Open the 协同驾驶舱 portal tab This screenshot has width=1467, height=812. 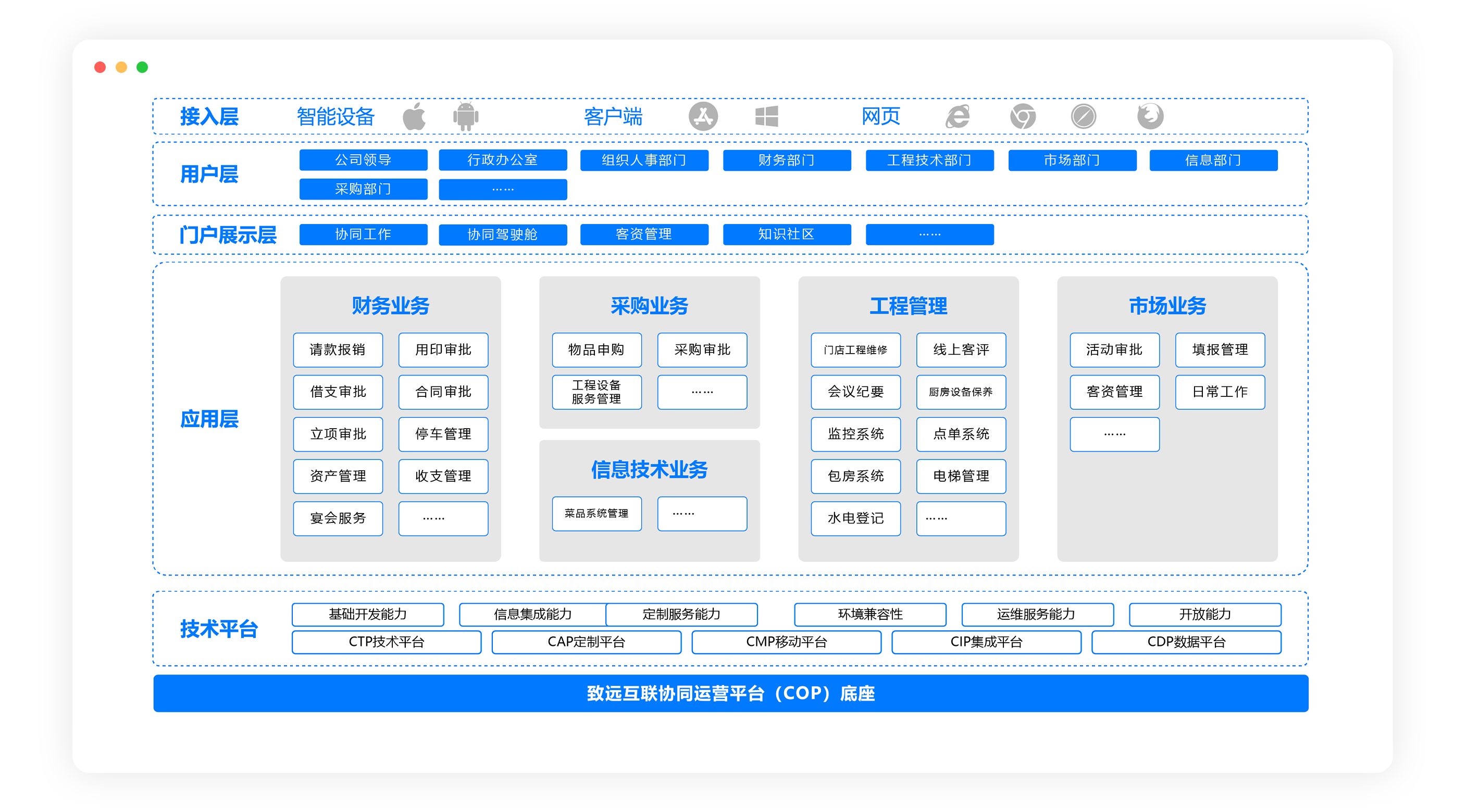pos(502,234)
